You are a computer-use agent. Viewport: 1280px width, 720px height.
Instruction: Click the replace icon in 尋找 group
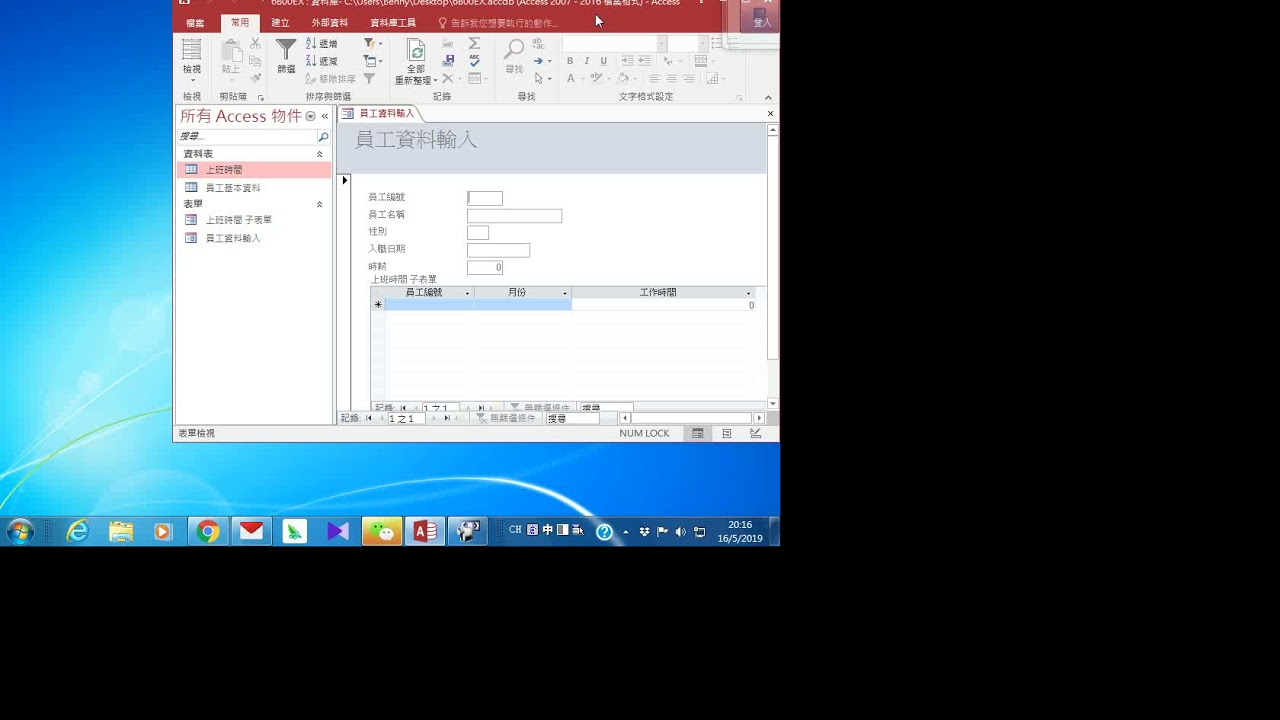(538, 44)
